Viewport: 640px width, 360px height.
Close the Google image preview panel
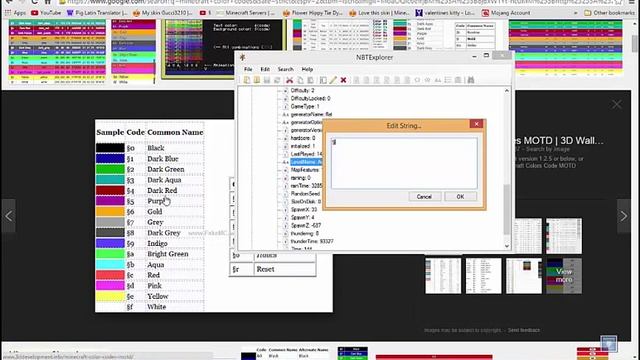point(617,105)
